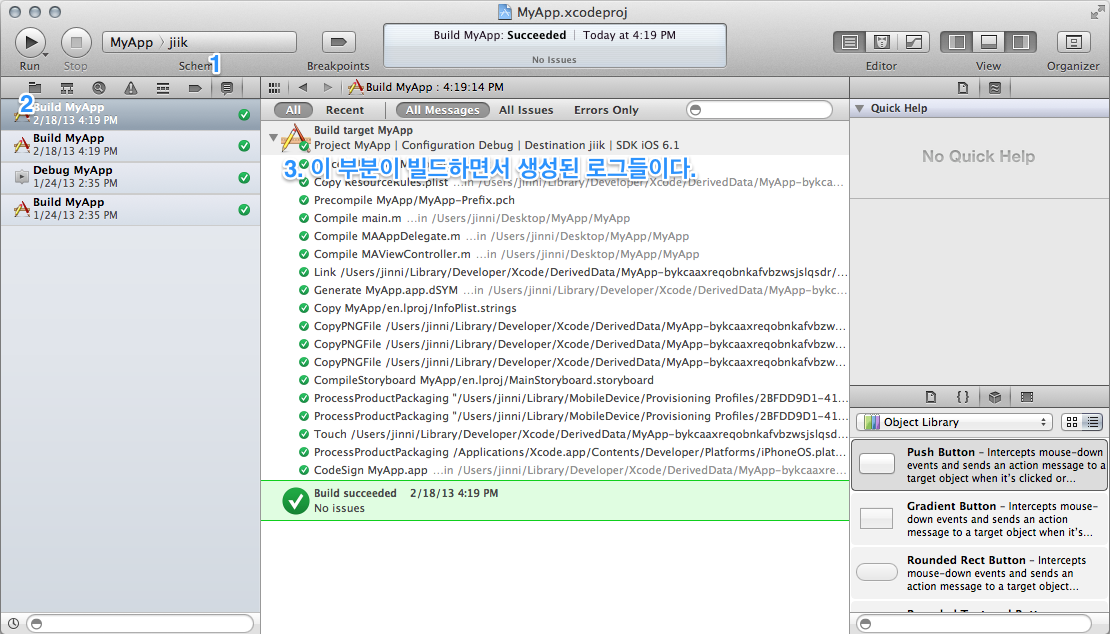Select Gradient Button library object

point(980,519)
